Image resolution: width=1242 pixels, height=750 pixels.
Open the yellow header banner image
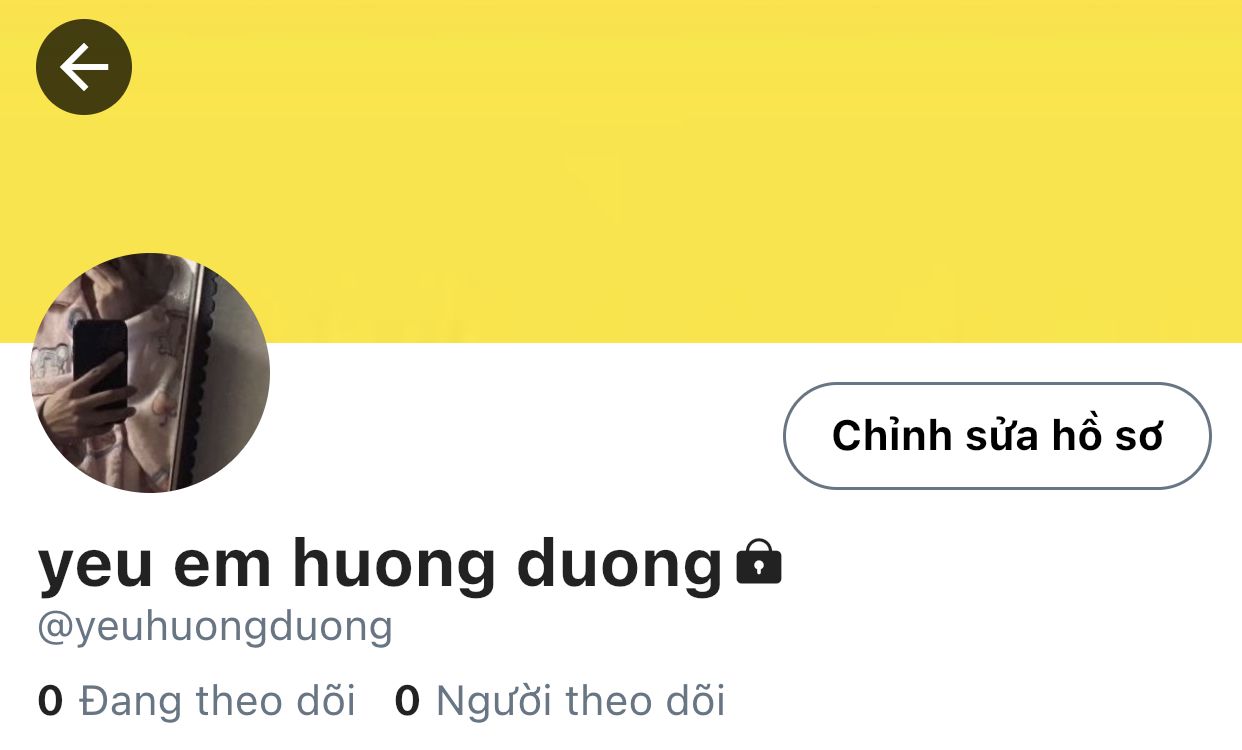(621, 171)
